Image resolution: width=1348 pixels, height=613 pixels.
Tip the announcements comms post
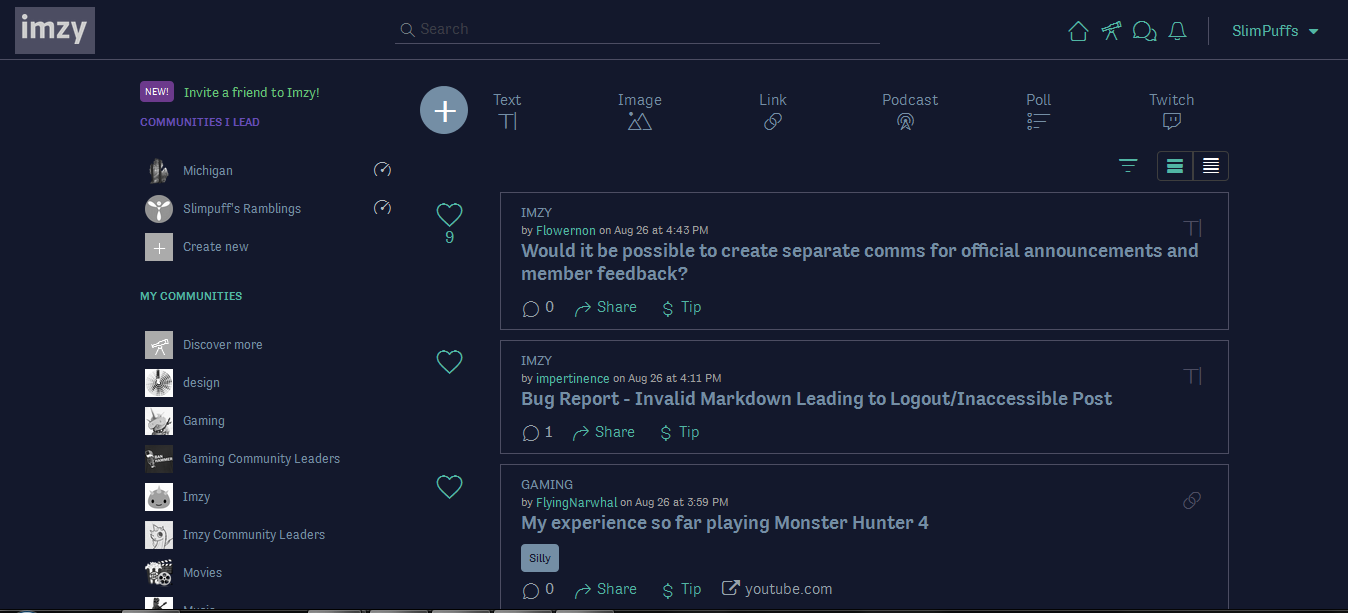(x=682, y=308)
